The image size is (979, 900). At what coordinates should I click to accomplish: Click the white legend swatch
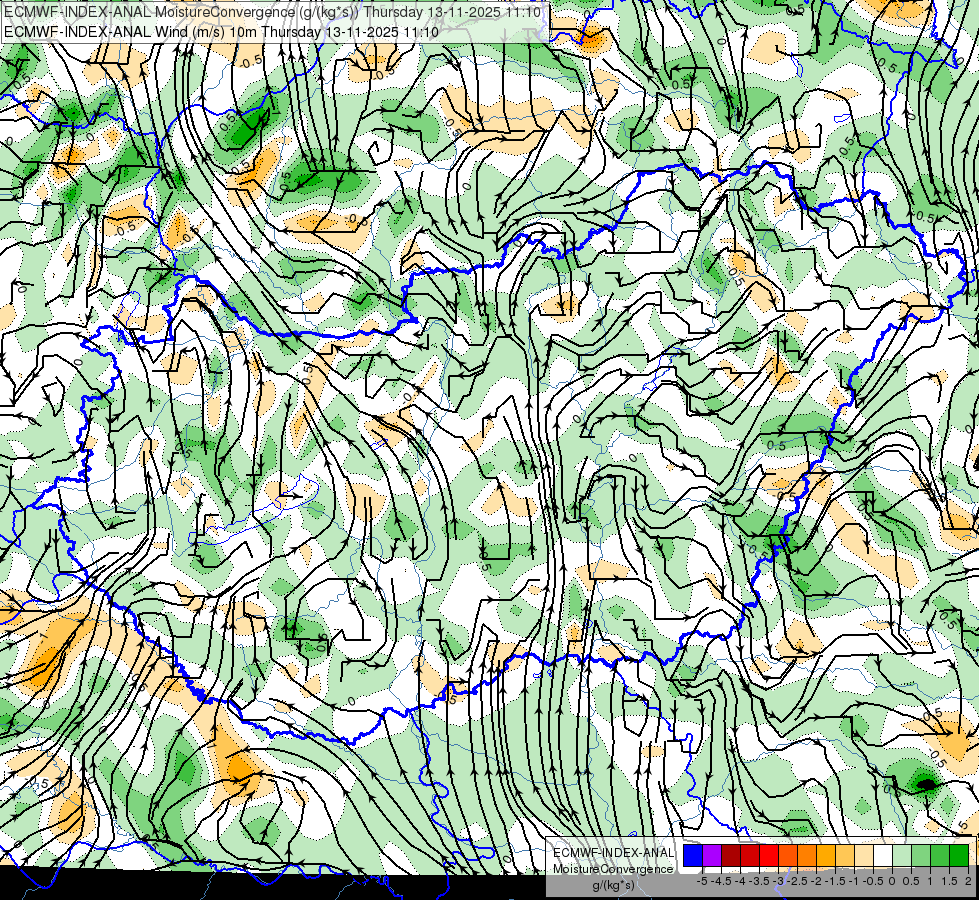click(883, 855)
